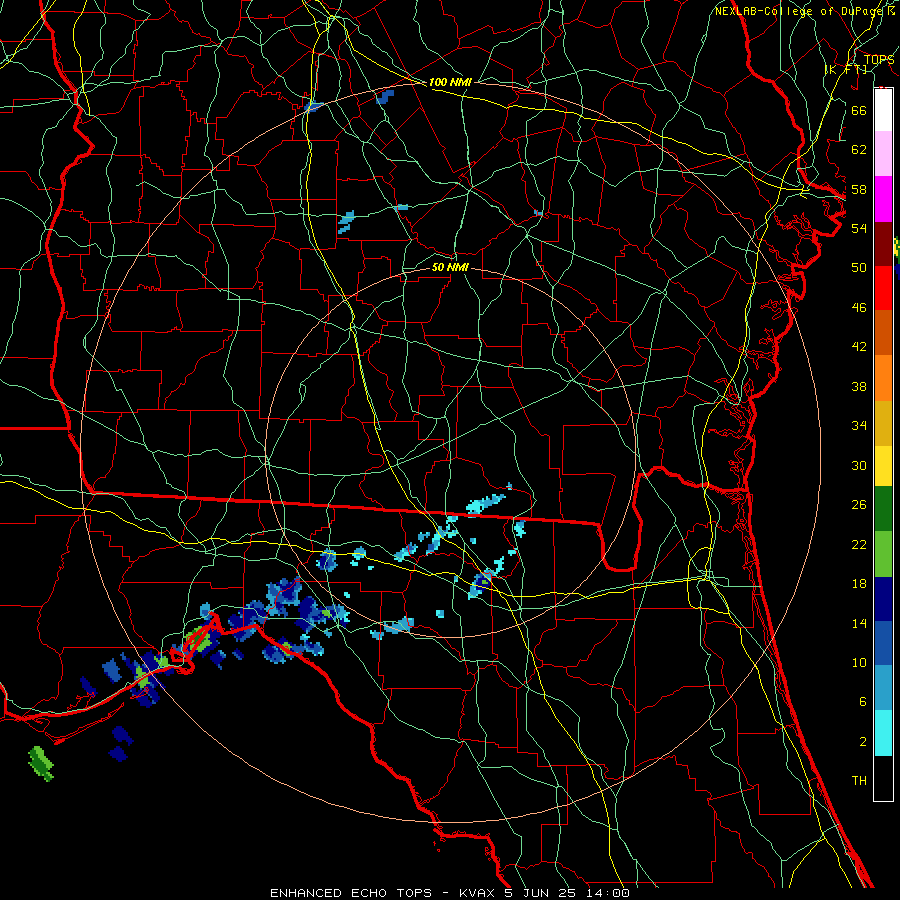Click the bright orange legend swatch

click(x=883, y=377)
